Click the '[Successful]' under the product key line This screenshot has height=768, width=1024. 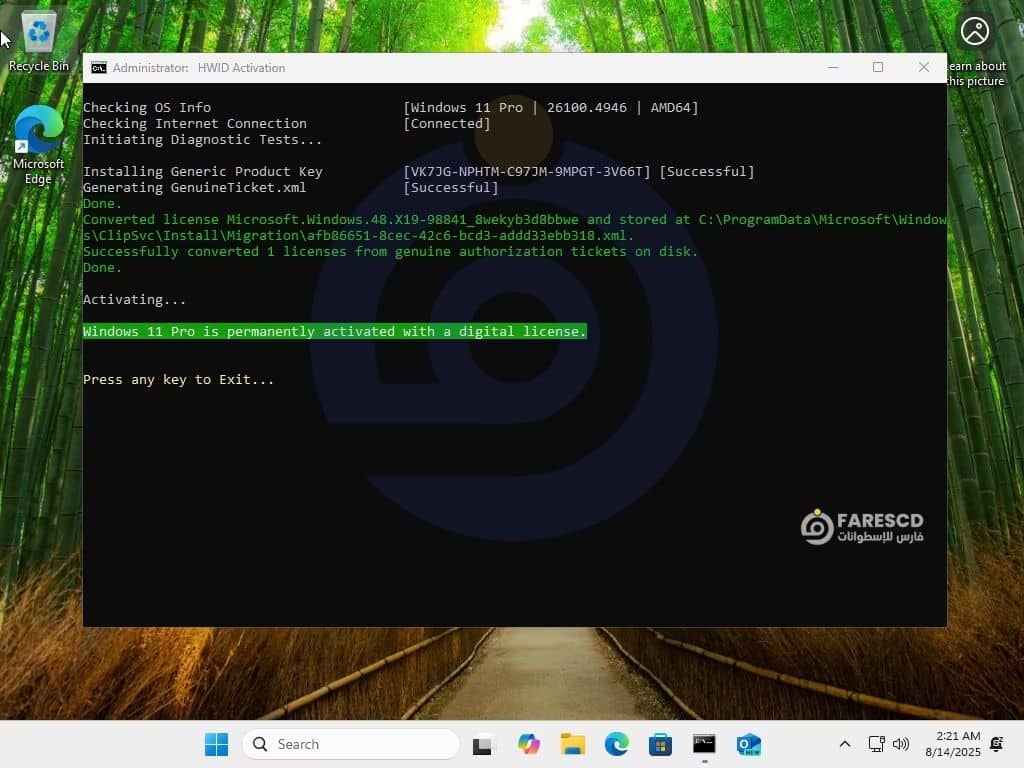451,187
